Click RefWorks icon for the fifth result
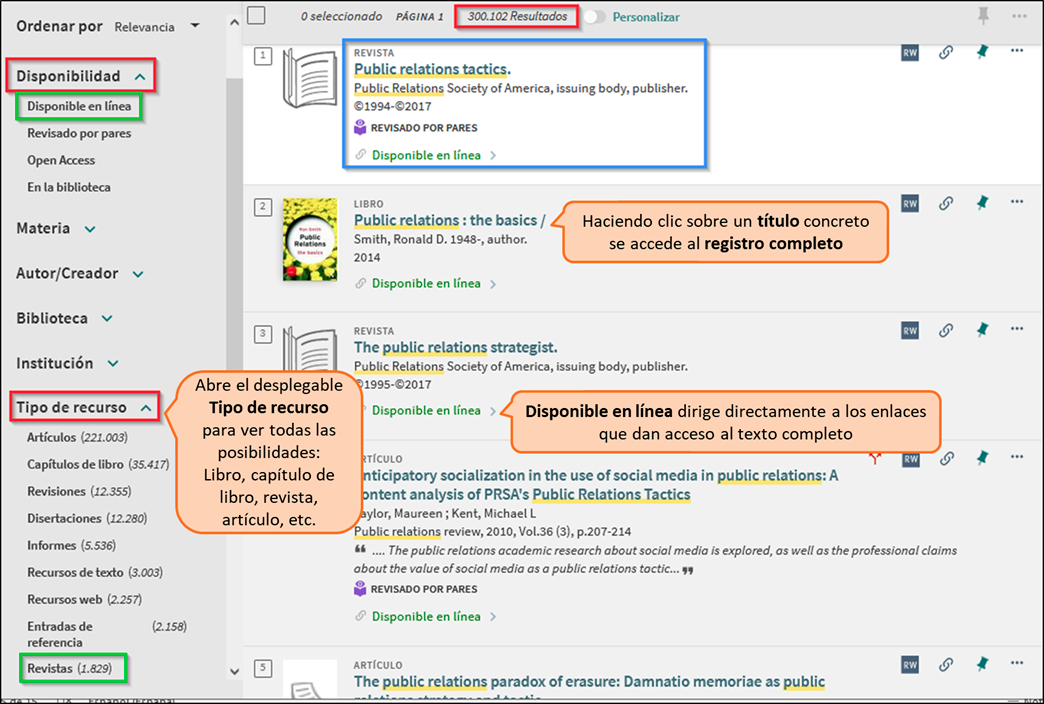The image size is (1044, 704). pyautogui.click(x=909, y=665)
